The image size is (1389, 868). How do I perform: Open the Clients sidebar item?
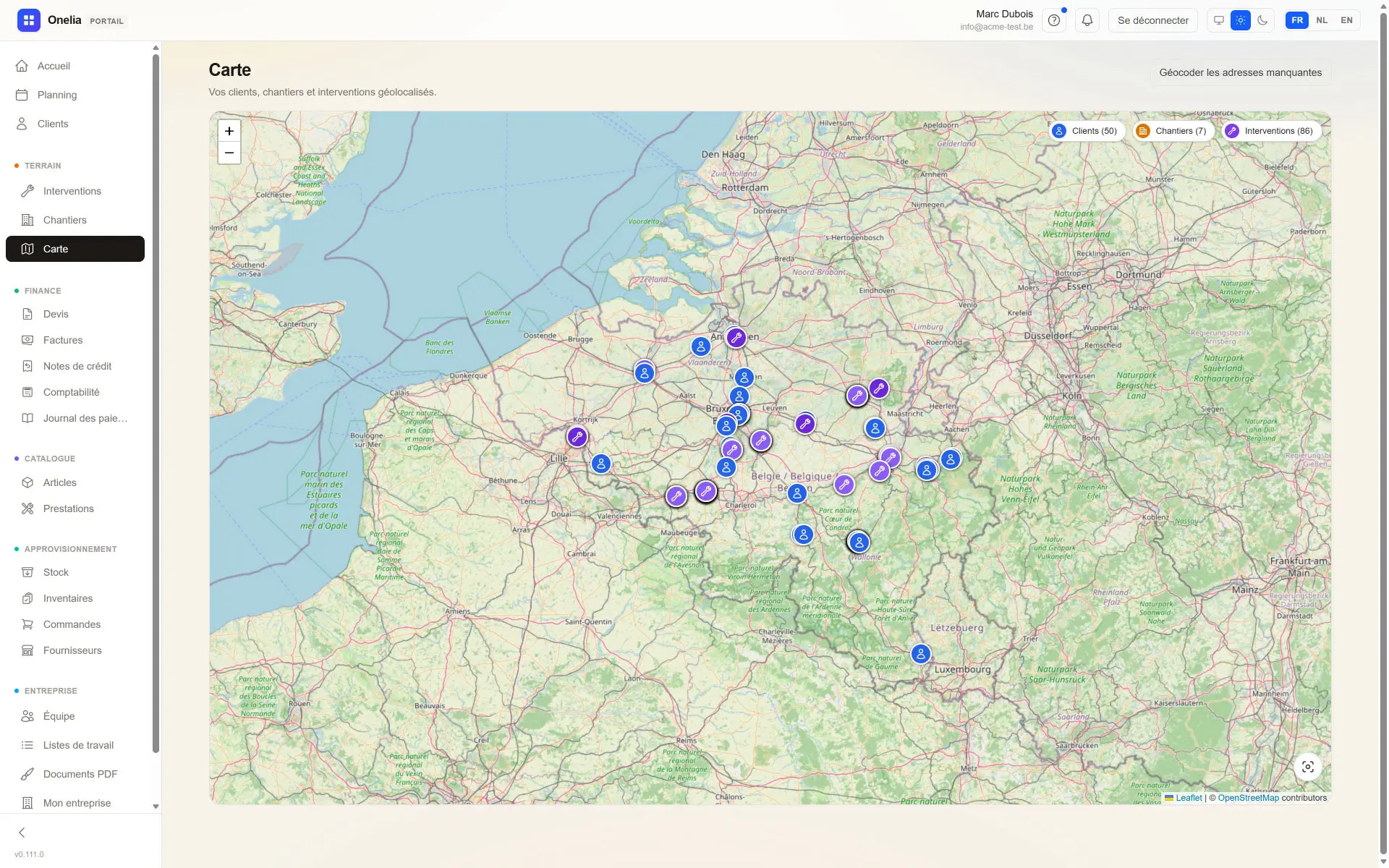[75, 124]
